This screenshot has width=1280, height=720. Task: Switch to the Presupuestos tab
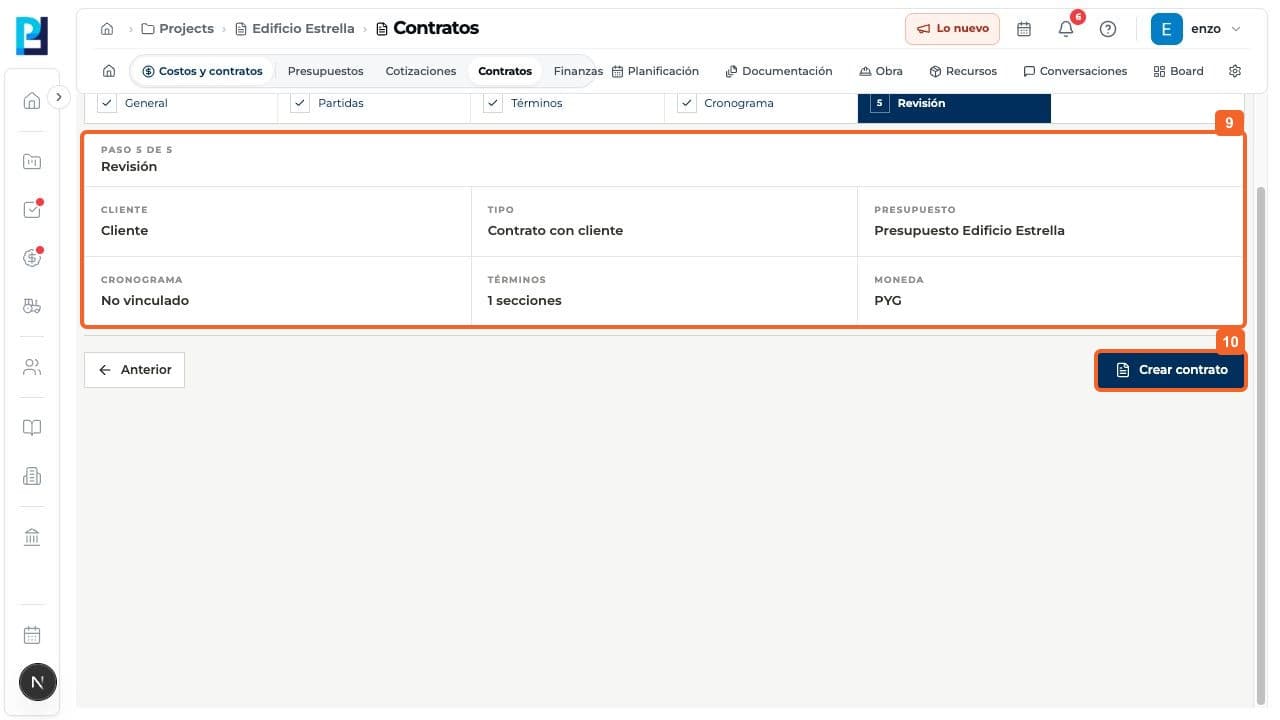[x=325, y=71]
